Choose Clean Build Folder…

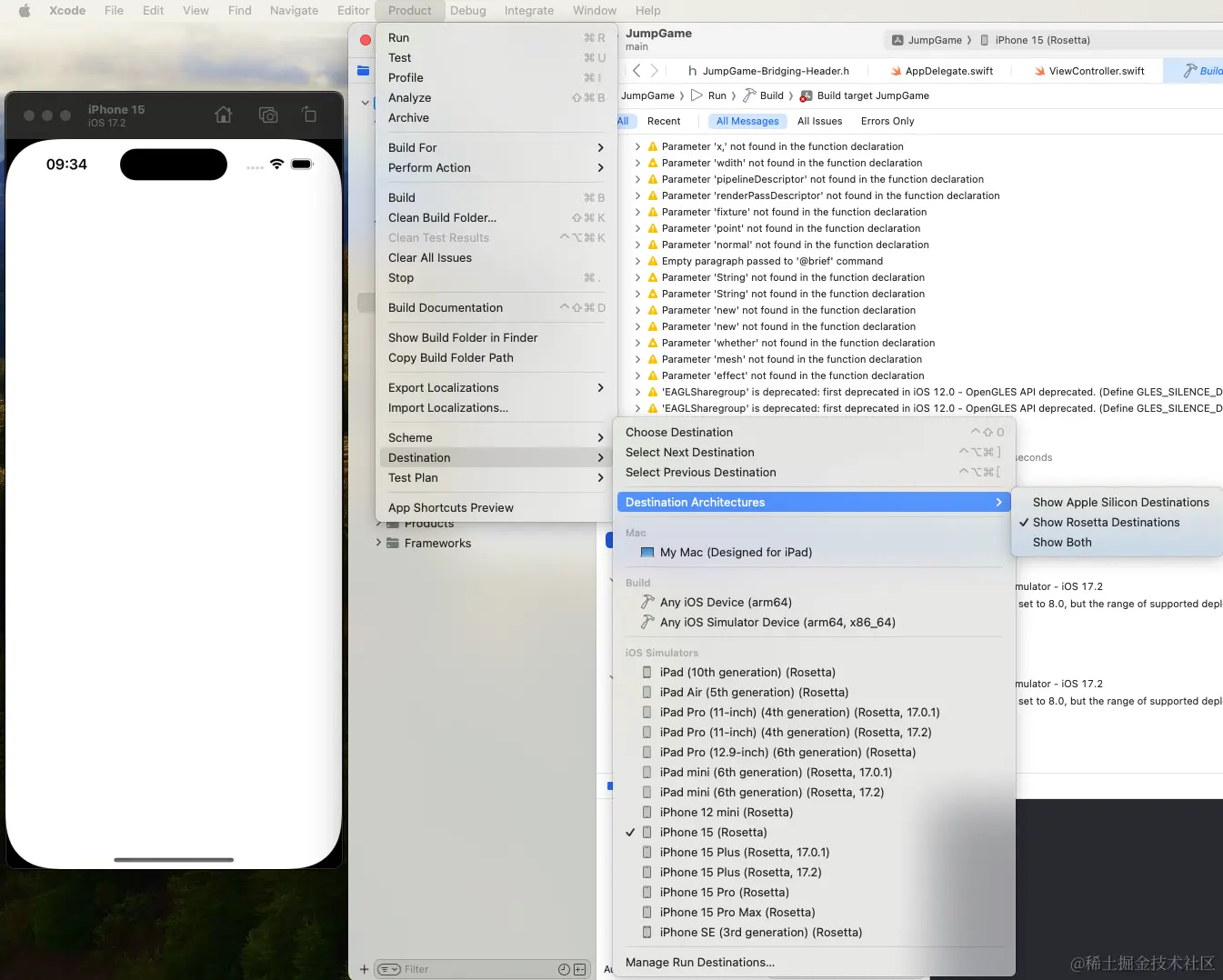coord(496,218)
